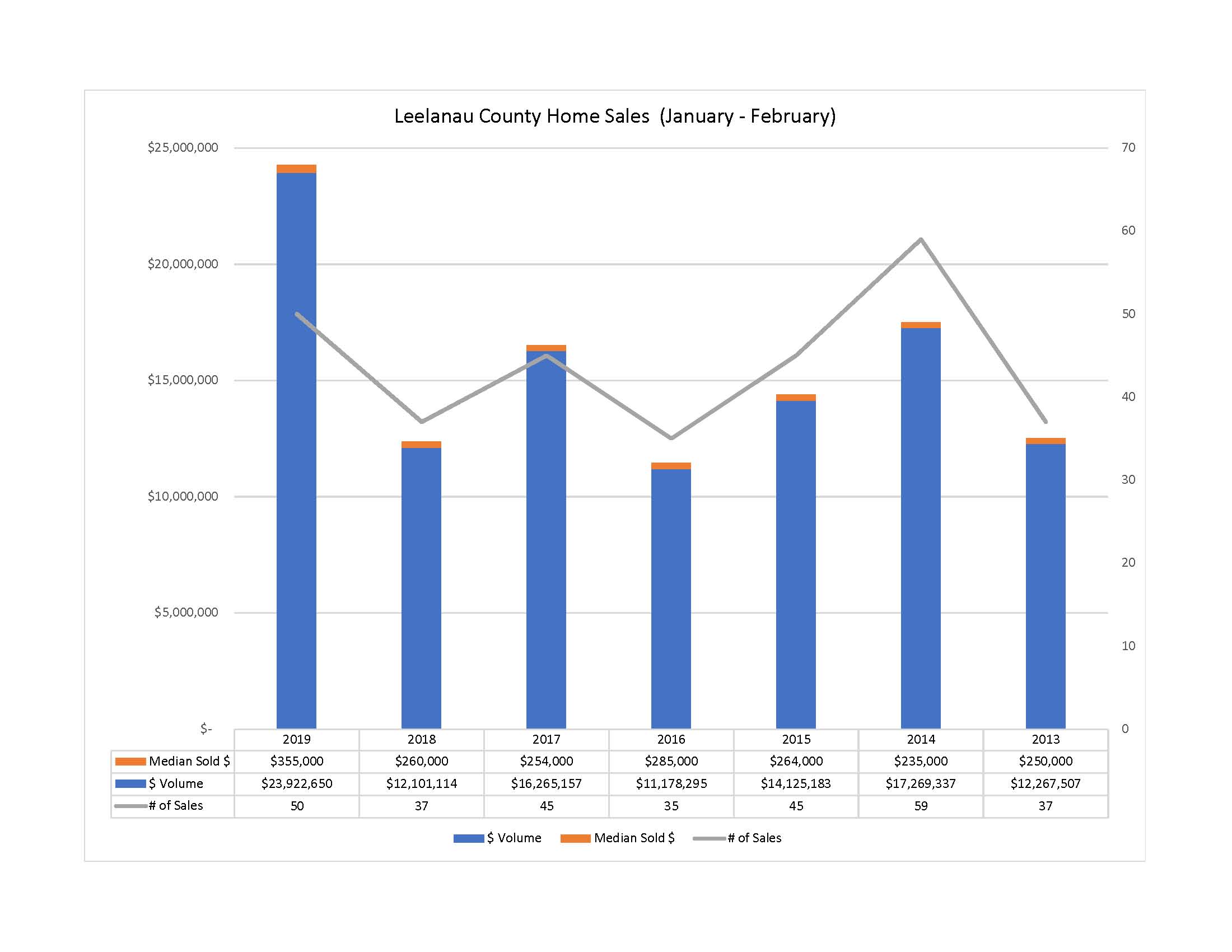The width and height of the screenshot is (1232, 952).
Task: Click the blue swatch in $ Volume table row
Action: tap(130, 783)
